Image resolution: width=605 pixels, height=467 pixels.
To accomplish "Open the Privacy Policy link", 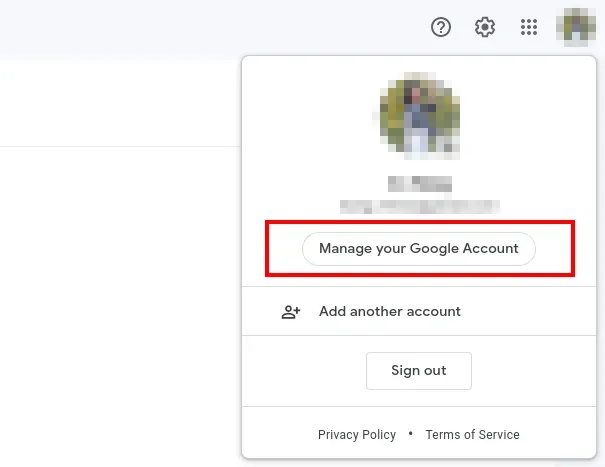I will 357,435.
